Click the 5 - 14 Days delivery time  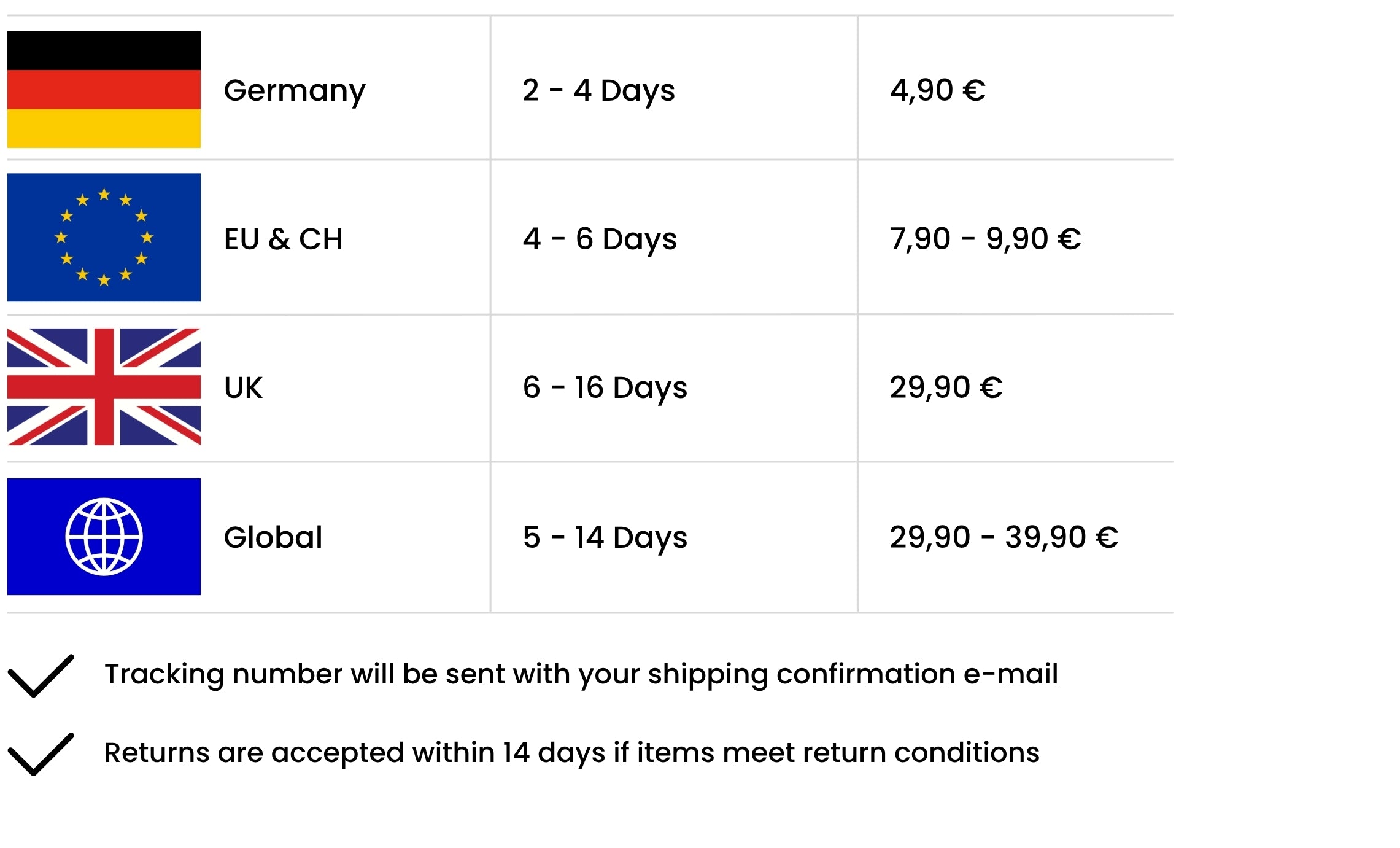pos(605,537)
